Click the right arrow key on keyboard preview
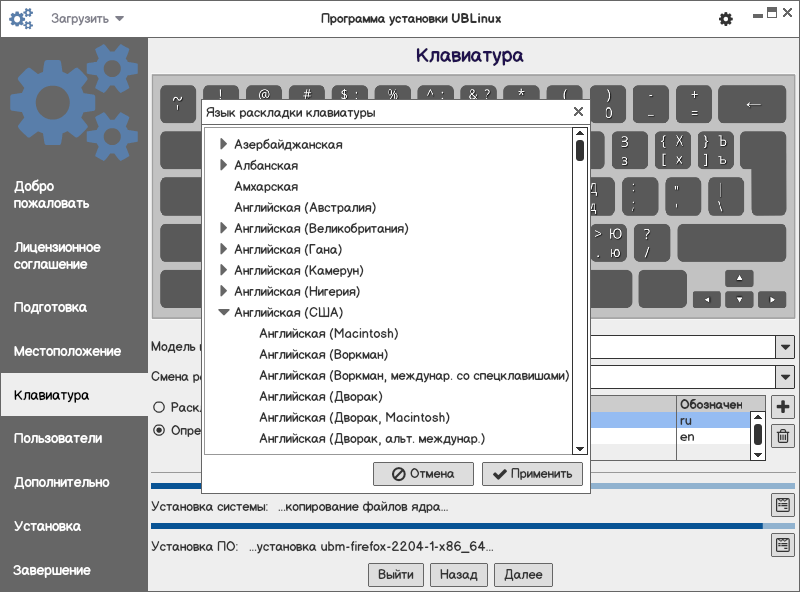Screen dimensions: 800x592 tap(771, 300)
